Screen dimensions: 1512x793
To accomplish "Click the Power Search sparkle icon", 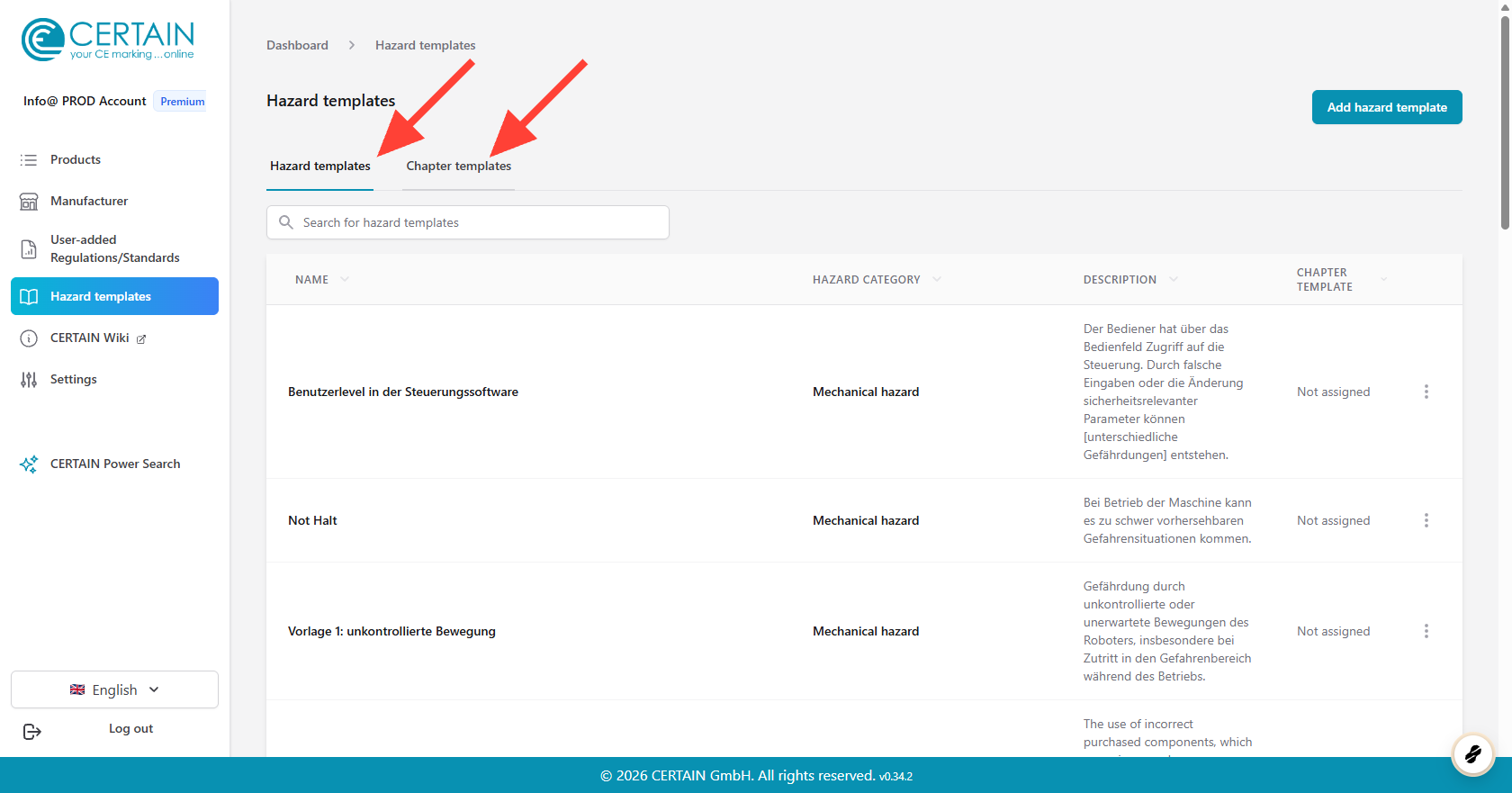I will 29,464.
